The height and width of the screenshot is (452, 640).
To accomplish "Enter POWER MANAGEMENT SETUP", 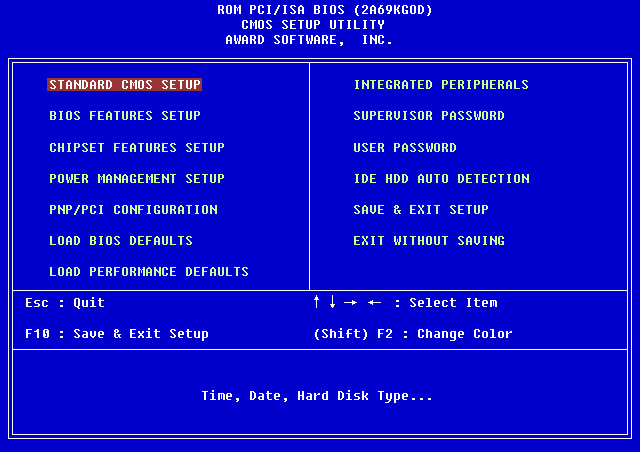I will (x=137, y=179).
